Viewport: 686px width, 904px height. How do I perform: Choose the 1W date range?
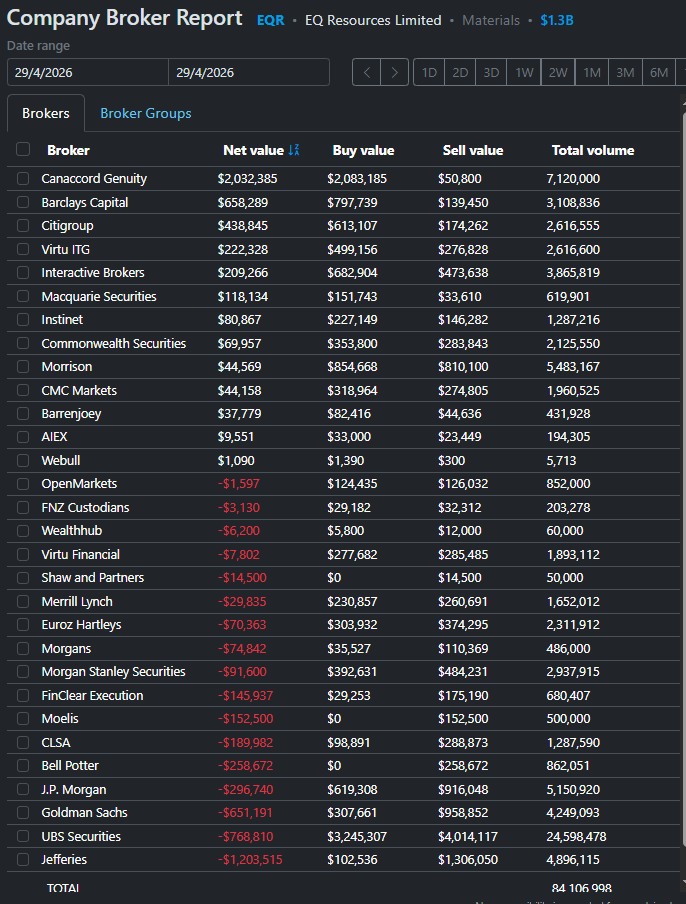pos(524,73)
